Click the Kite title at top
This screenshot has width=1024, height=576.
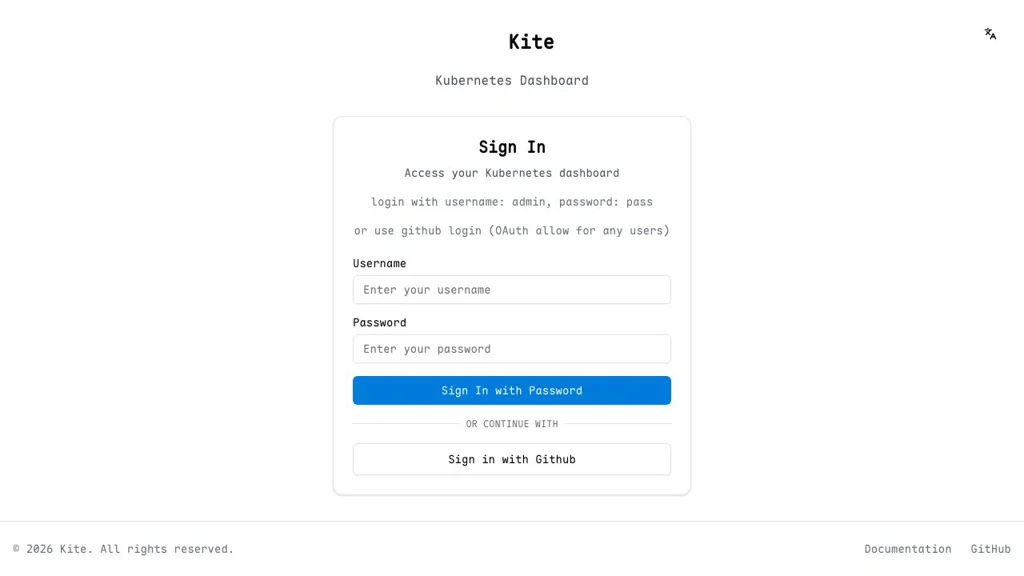pos(531,42)
